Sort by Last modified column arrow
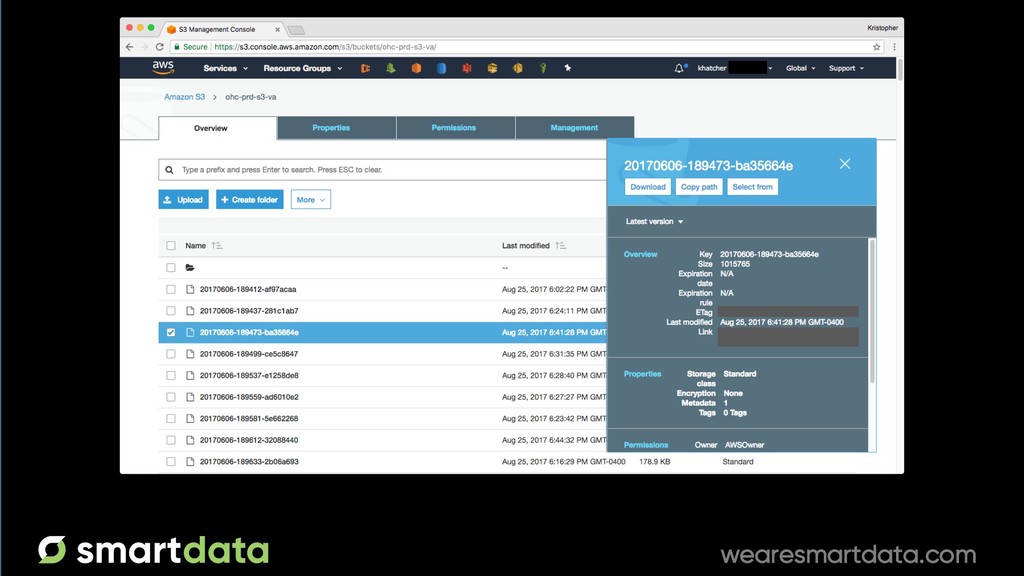 [560, 246]
